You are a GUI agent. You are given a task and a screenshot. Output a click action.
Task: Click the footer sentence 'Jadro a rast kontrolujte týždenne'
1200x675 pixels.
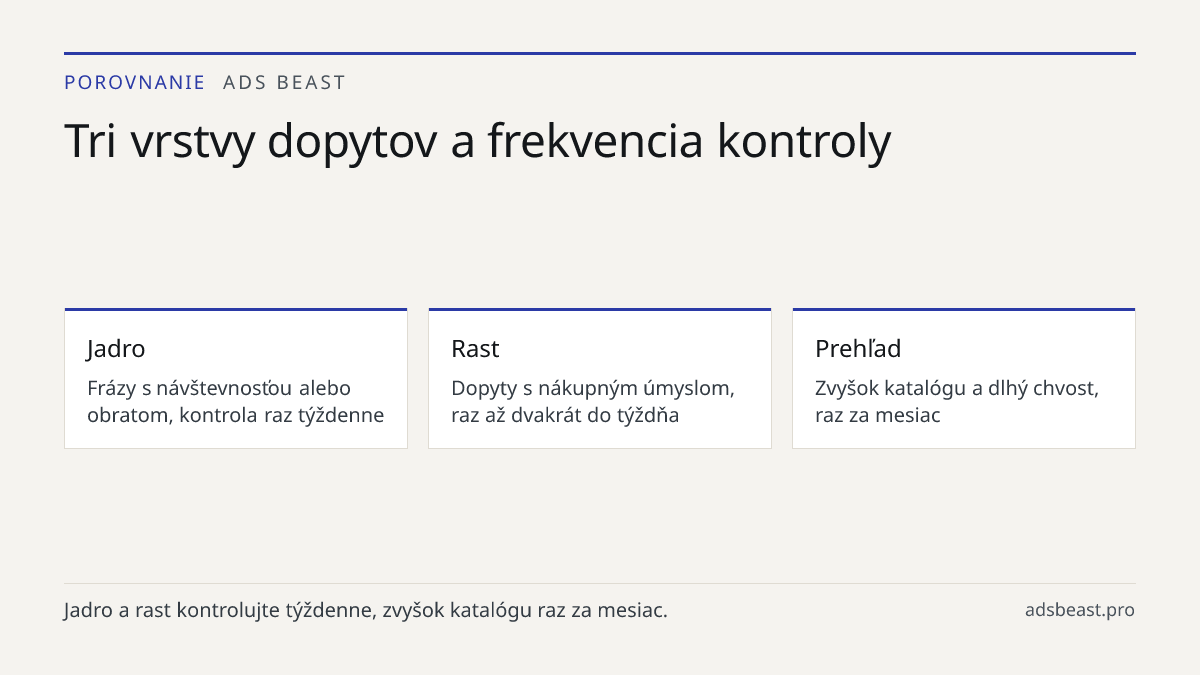point(366,610)
